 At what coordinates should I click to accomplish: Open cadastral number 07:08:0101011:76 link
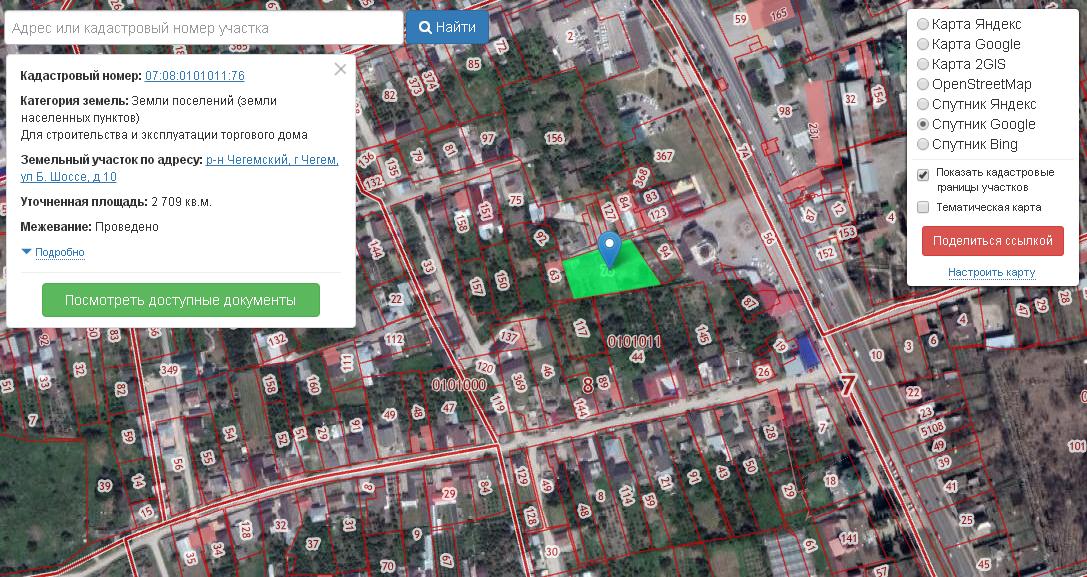(x=195, y=76)
